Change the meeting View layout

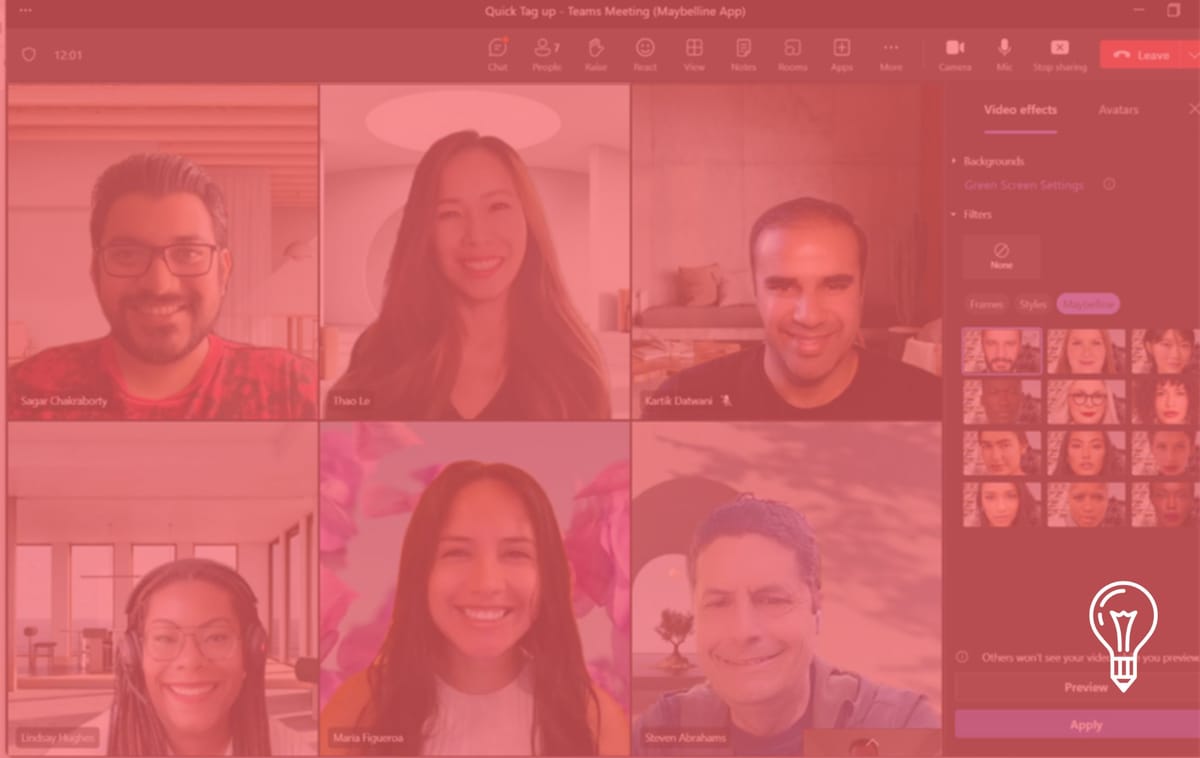coord(694,55)
